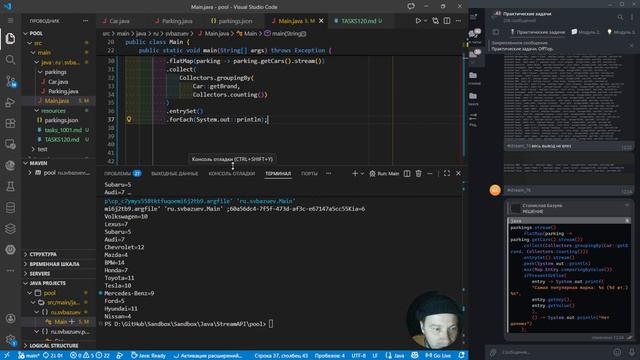640x360 pixels.
Task: Open notifications bell in status bar
Action: tap(461, 356)
